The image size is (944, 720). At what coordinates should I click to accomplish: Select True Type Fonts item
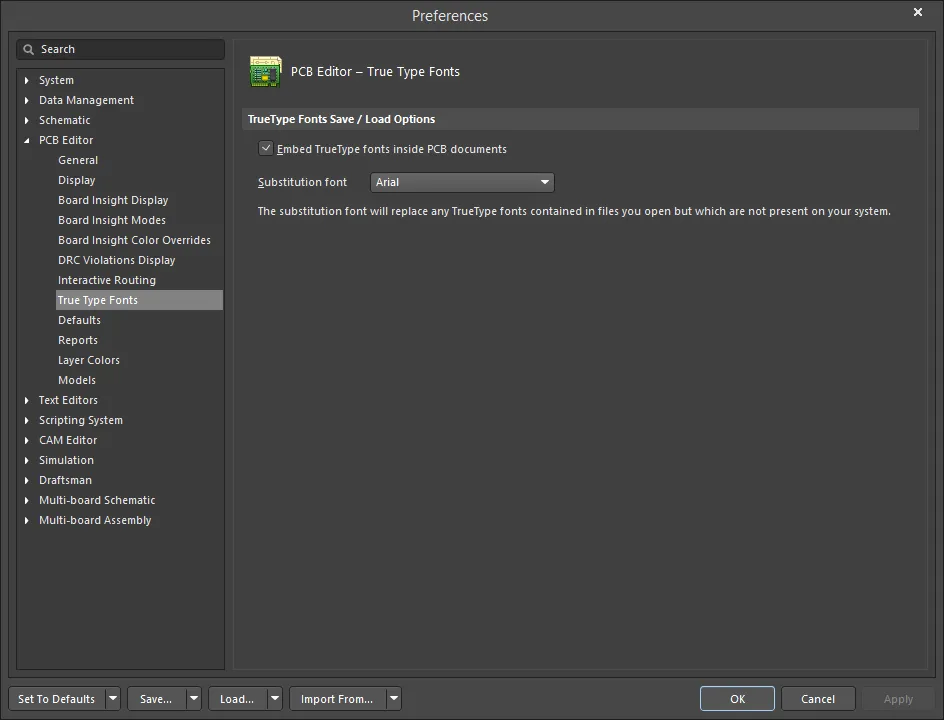[x=139, y=300]
